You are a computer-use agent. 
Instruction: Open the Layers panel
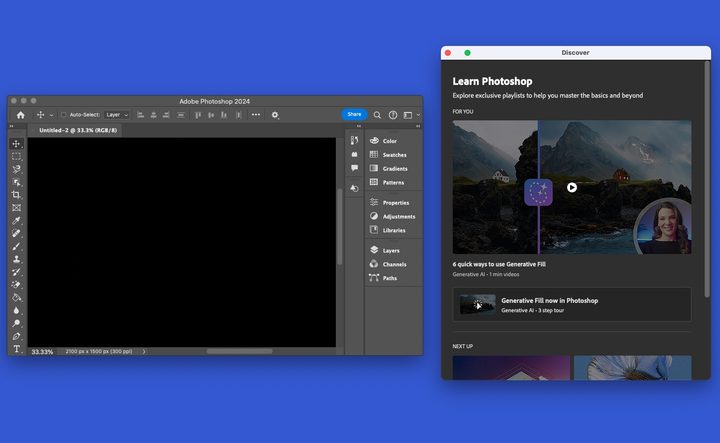(x=393, y=250)
